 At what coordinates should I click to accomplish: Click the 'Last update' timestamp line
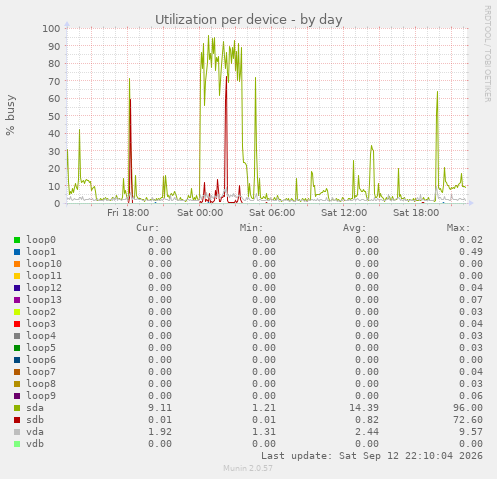pos(372,456)
